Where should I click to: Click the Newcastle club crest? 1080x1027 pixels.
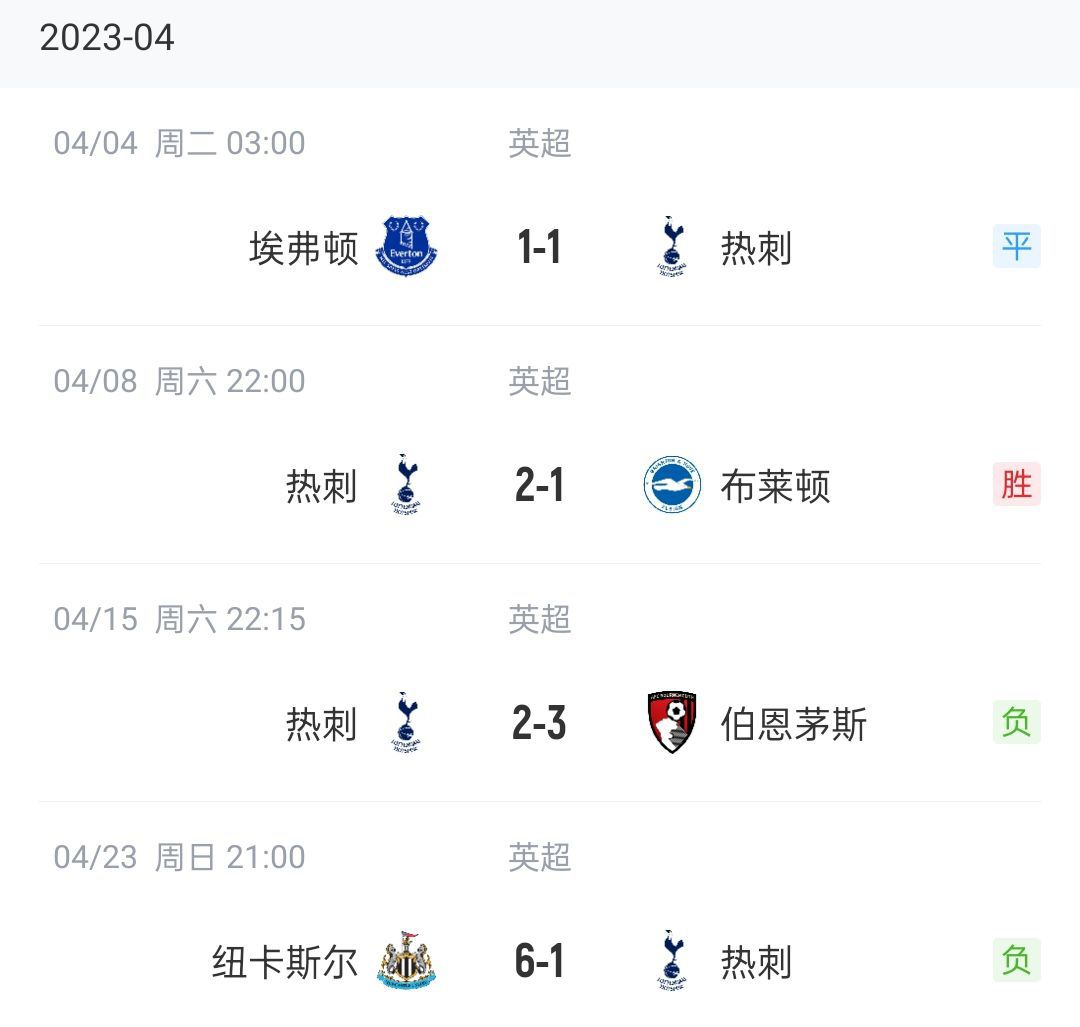tap(406, 961)
